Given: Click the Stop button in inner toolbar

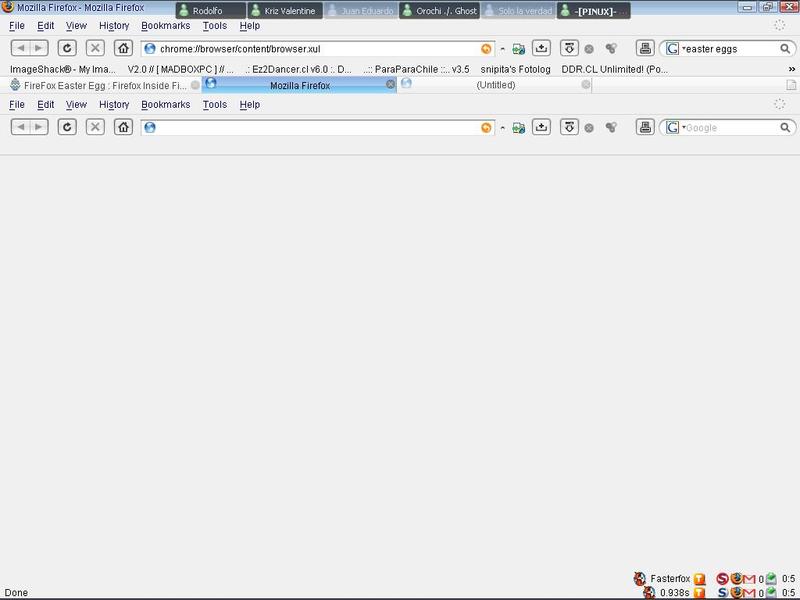Looking at the screenshot, I should click(x=95, y=127).
